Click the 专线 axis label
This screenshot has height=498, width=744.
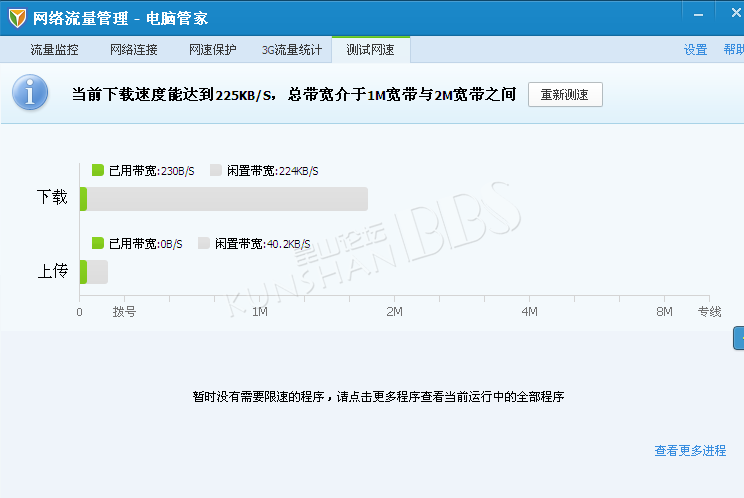[x=709, y=312]
